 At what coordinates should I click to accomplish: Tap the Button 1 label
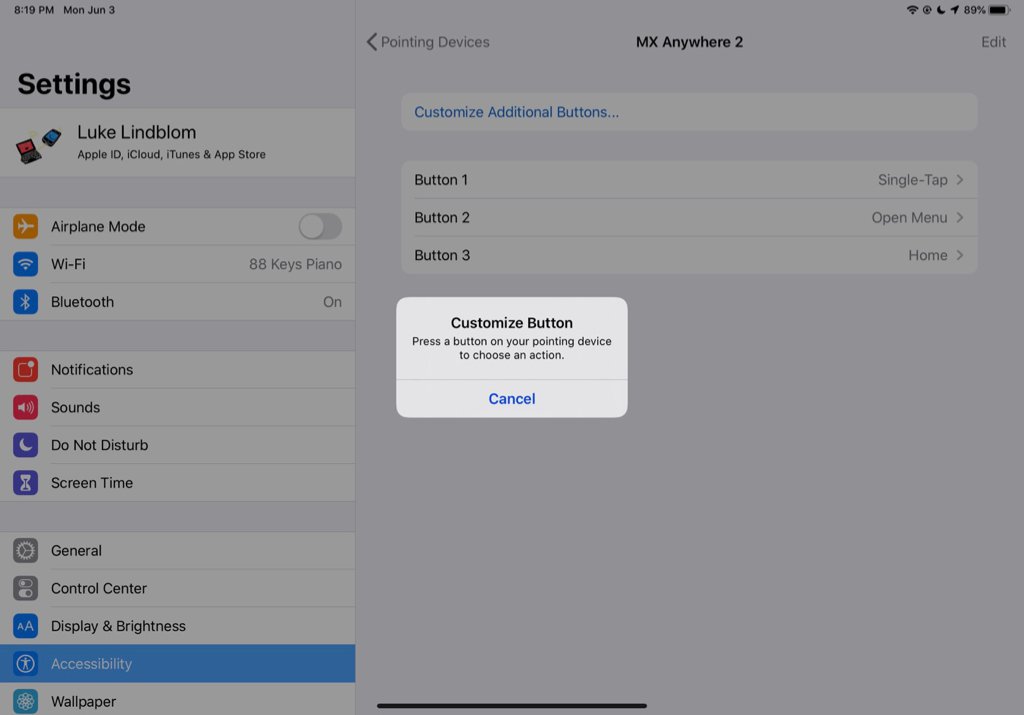tap(441, 180)
